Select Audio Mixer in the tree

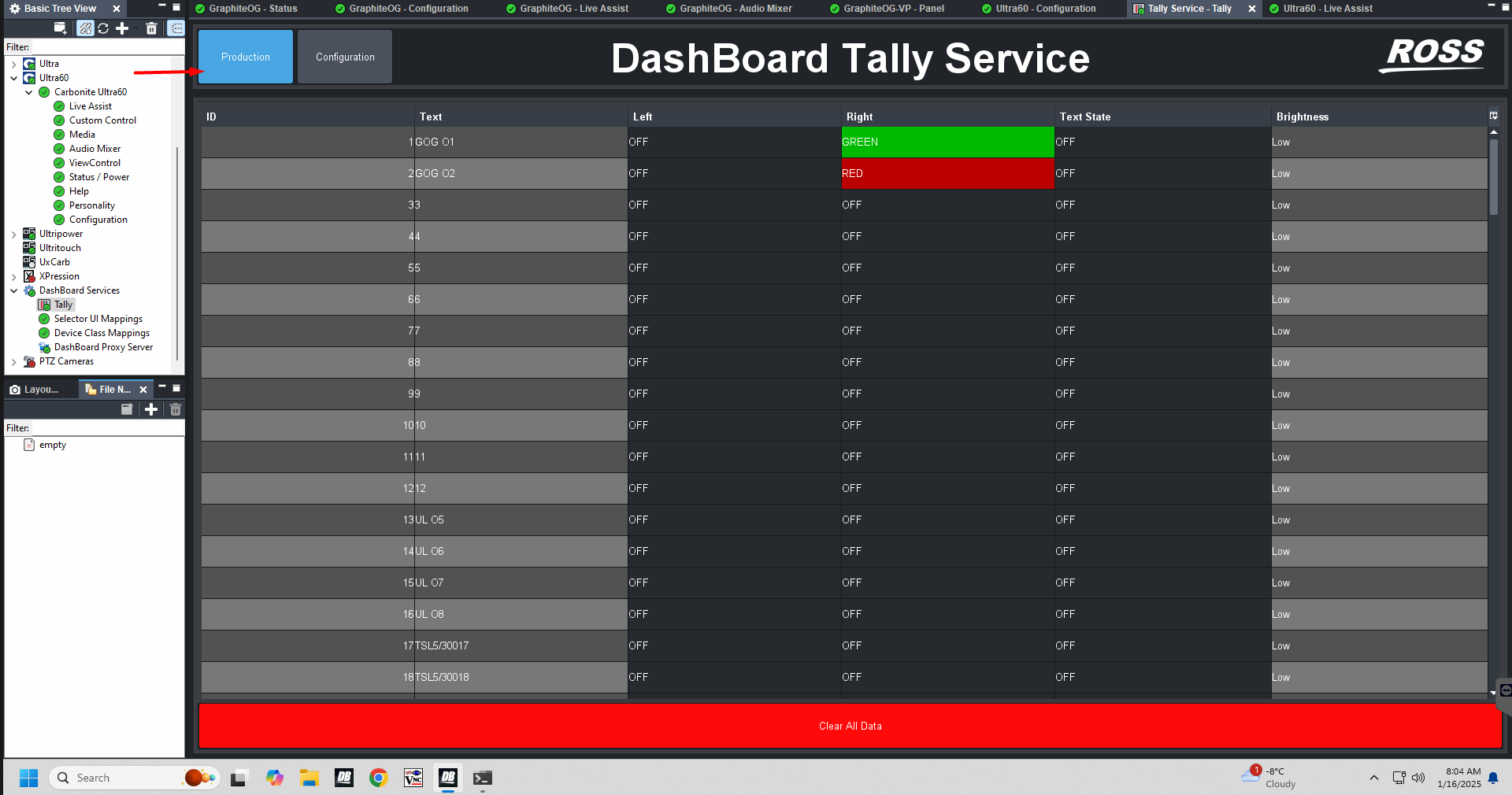[94, 149]
